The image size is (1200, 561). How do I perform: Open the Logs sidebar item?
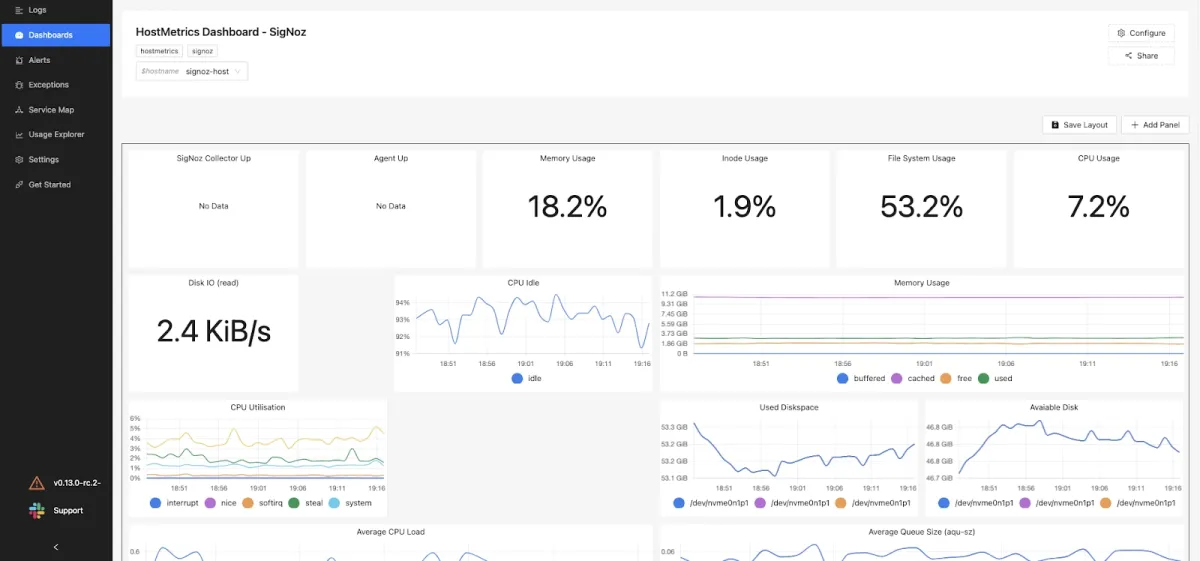(55, 10)
